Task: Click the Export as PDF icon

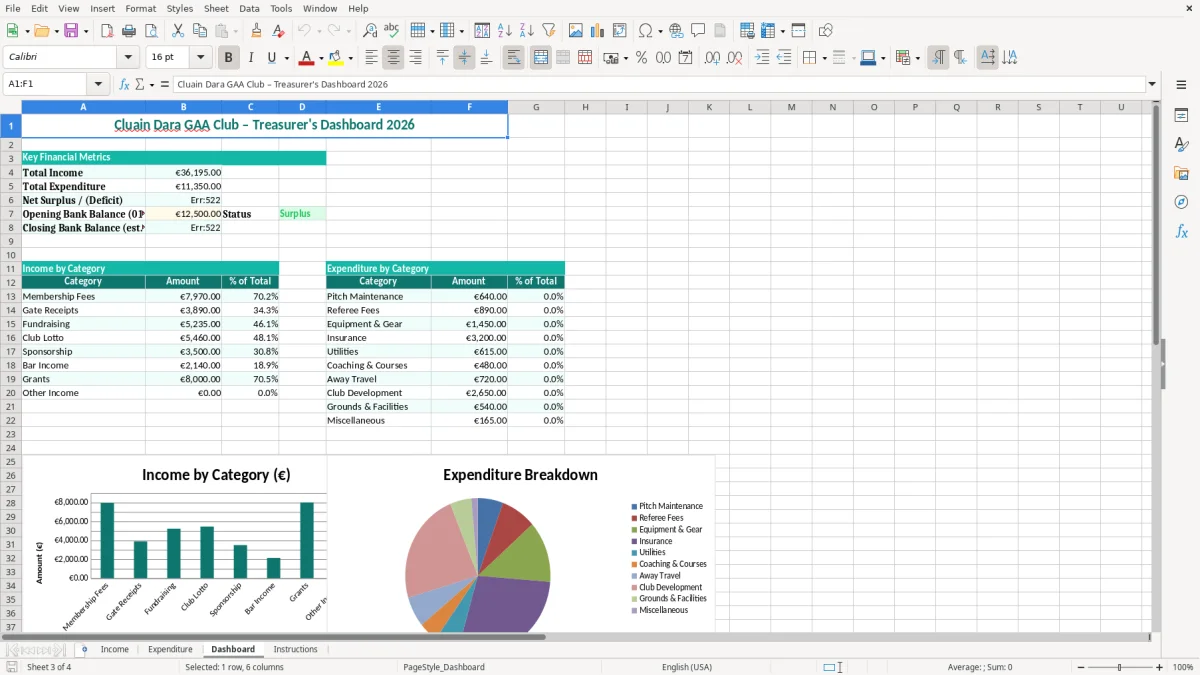Action: pos(107,31)
